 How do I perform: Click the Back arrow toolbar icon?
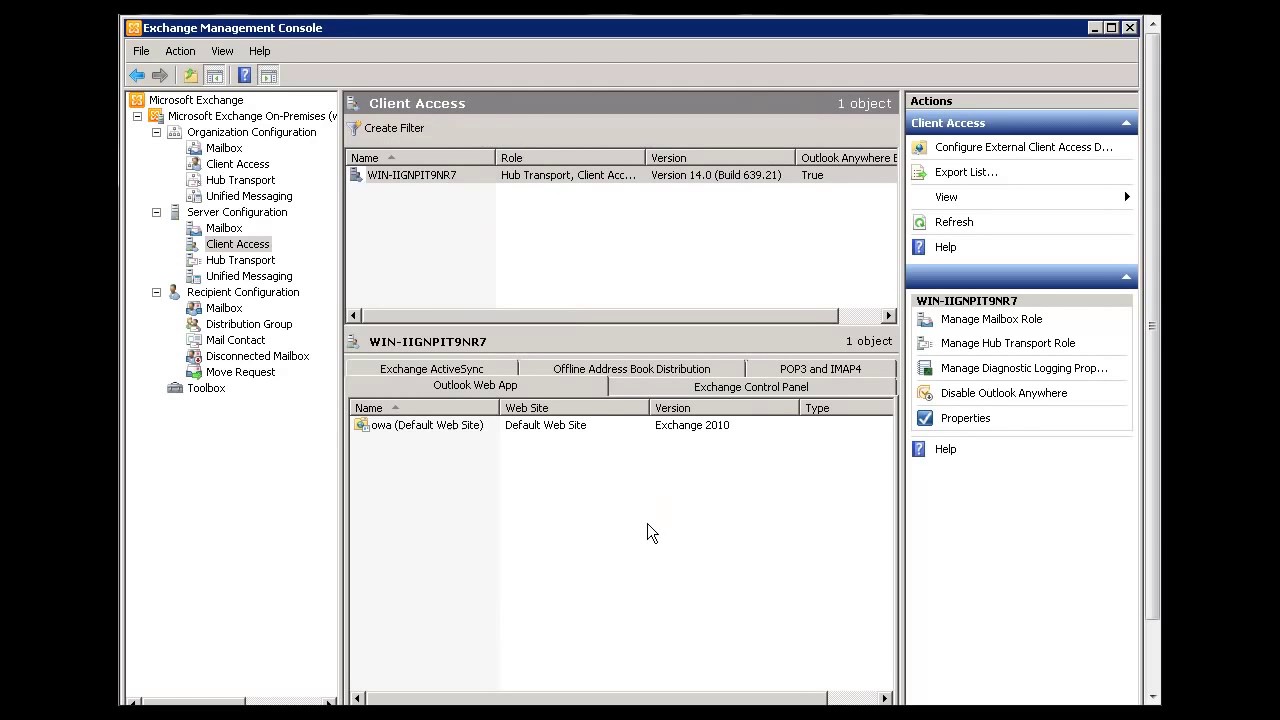tap(137, 75)
